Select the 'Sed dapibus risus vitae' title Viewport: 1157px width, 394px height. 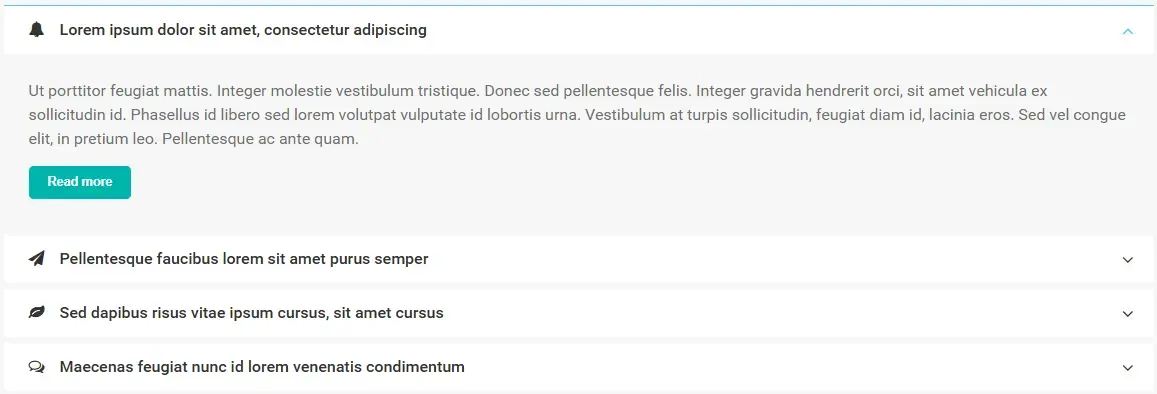click(252, 313)
